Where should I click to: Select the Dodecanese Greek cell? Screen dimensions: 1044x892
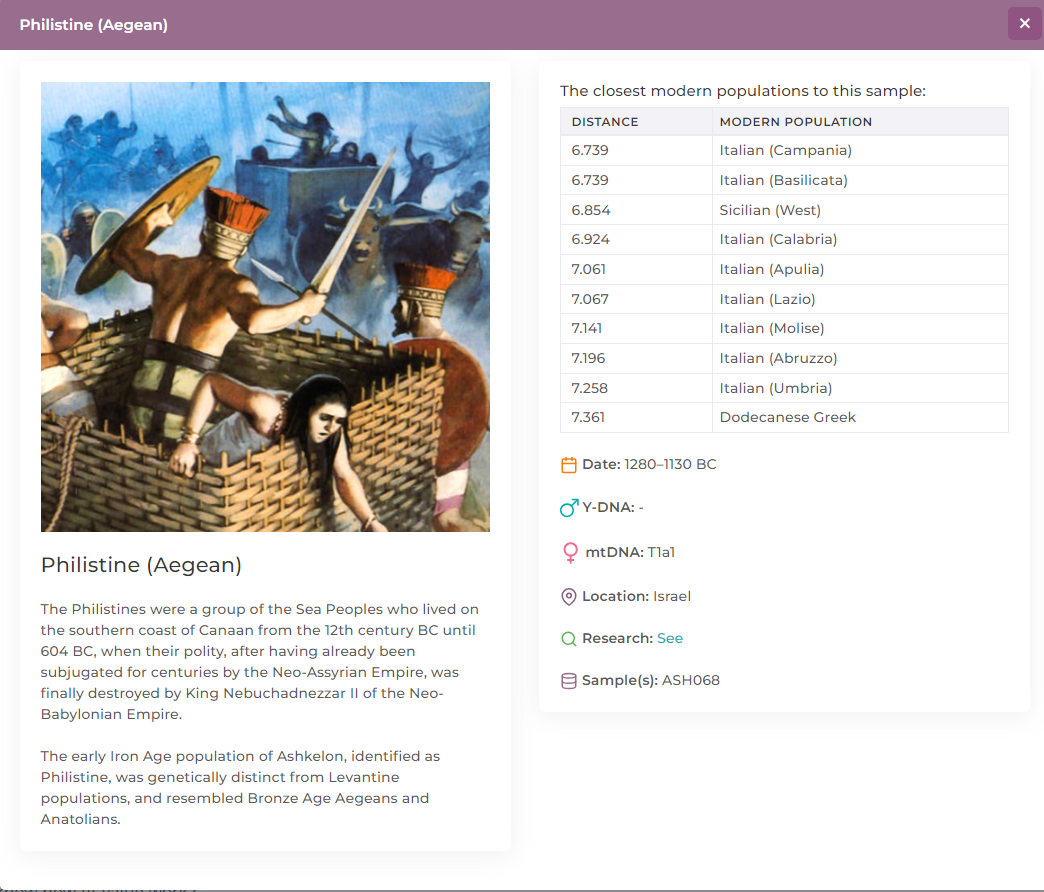click(x=860, y=418)
